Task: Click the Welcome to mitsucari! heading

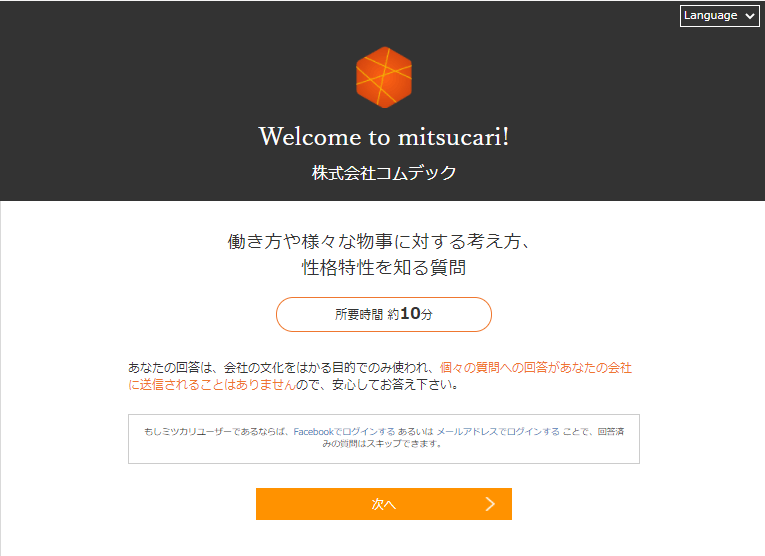Action: [x=384, y=136]
